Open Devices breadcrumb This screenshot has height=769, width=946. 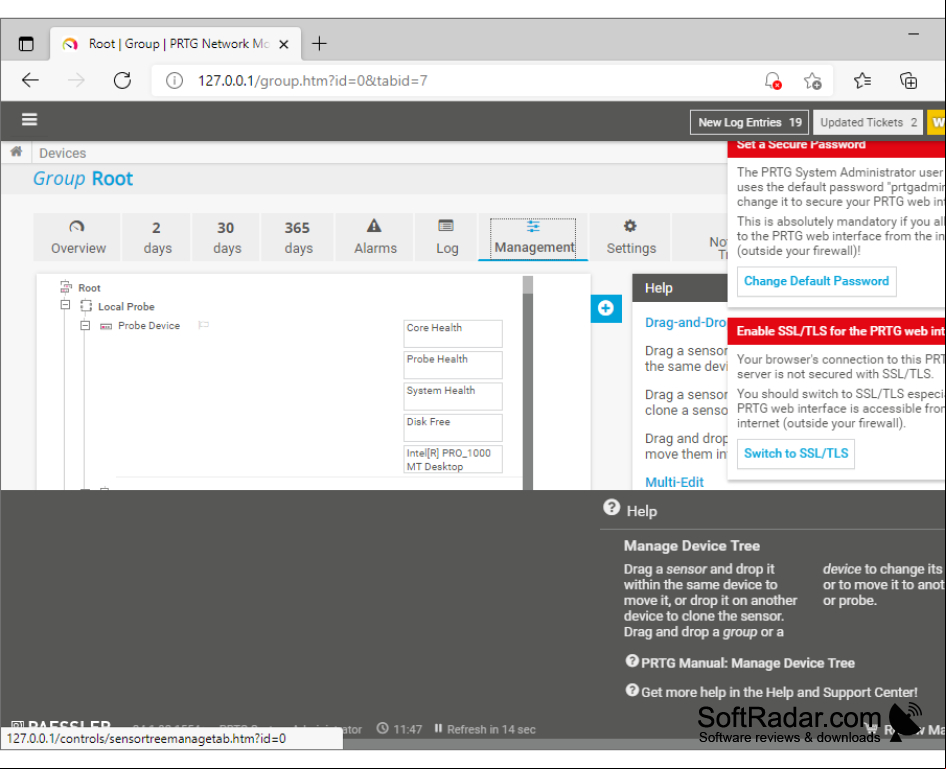pyautogui.click(x=63, y=153)
